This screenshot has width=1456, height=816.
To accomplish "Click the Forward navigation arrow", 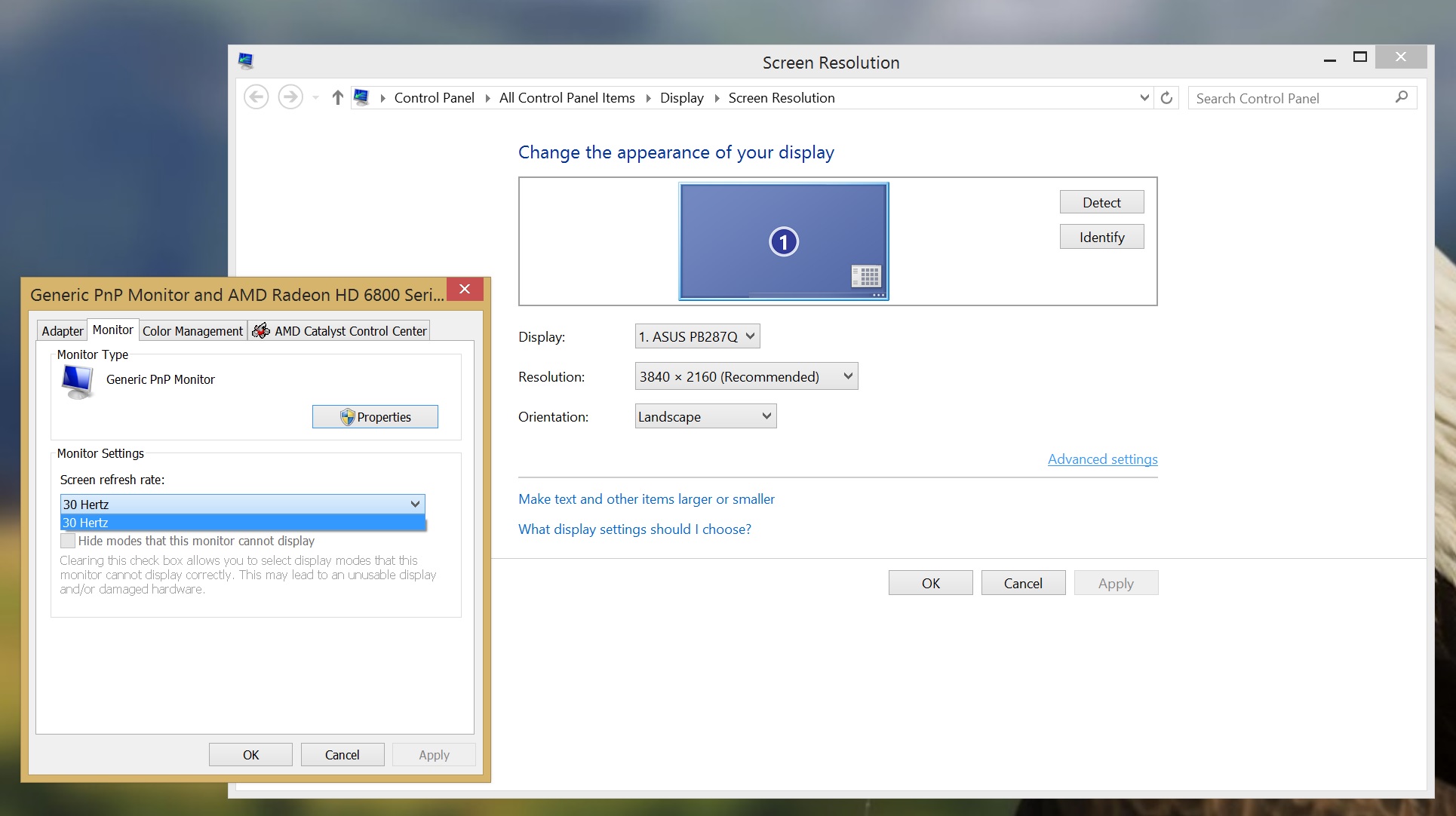I will click(x=290, y=97).
